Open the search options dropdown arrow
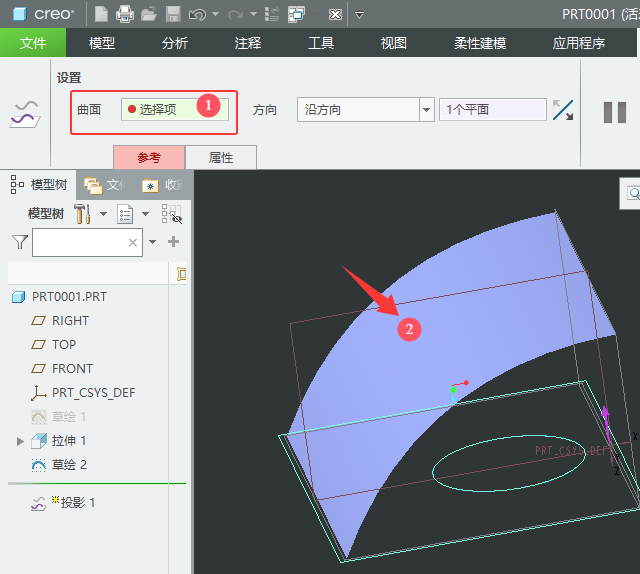 click(x=152, y=242)
